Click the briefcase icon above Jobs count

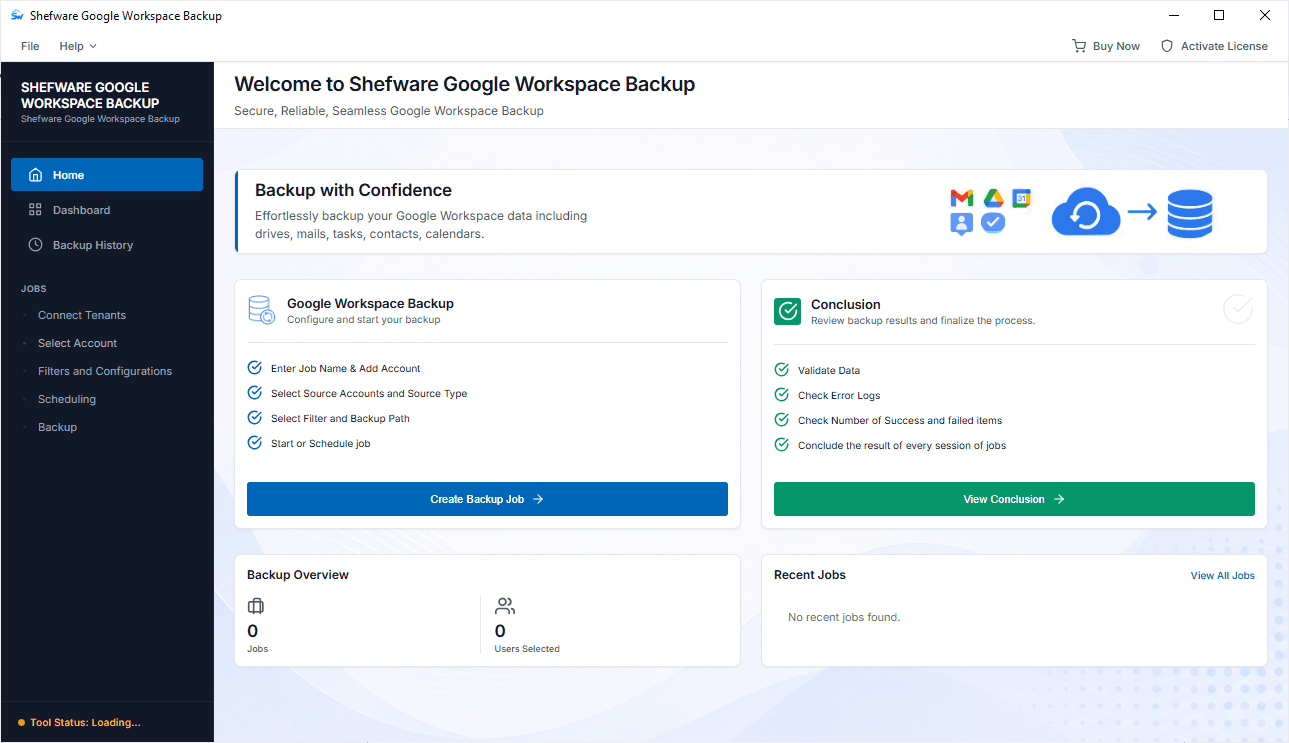tap(256, 606)
